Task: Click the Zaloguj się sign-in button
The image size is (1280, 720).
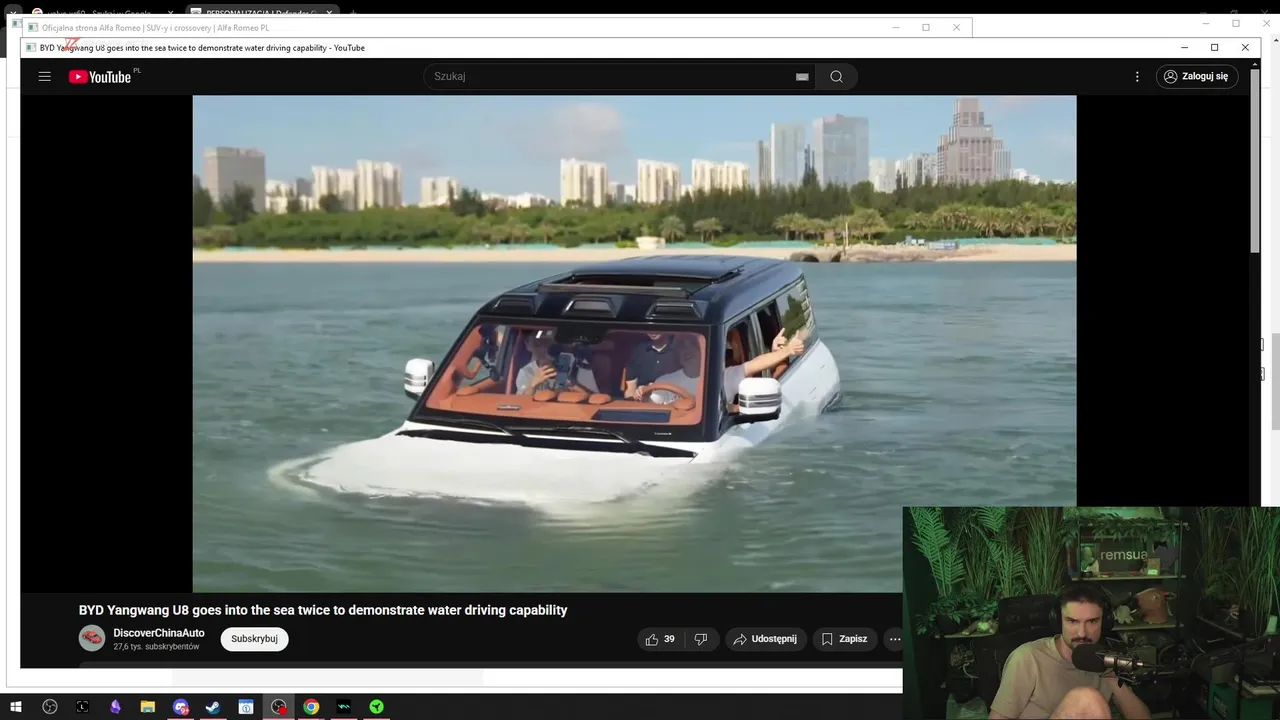Action: coord(1197,76)
